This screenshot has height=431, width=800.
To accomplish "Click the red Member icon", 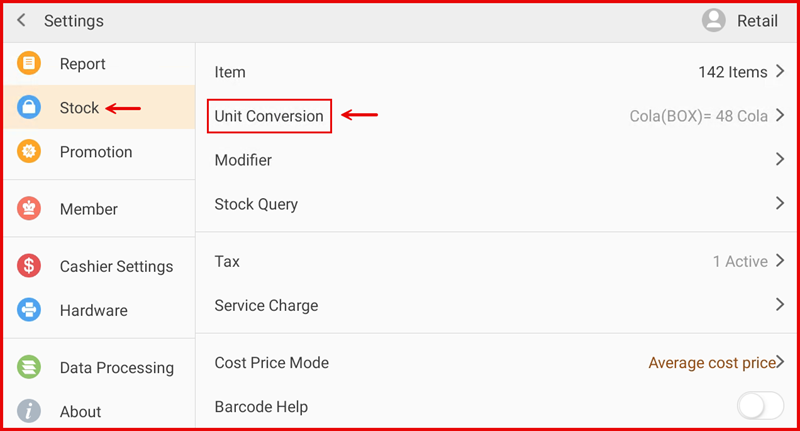I will [30, 209].
